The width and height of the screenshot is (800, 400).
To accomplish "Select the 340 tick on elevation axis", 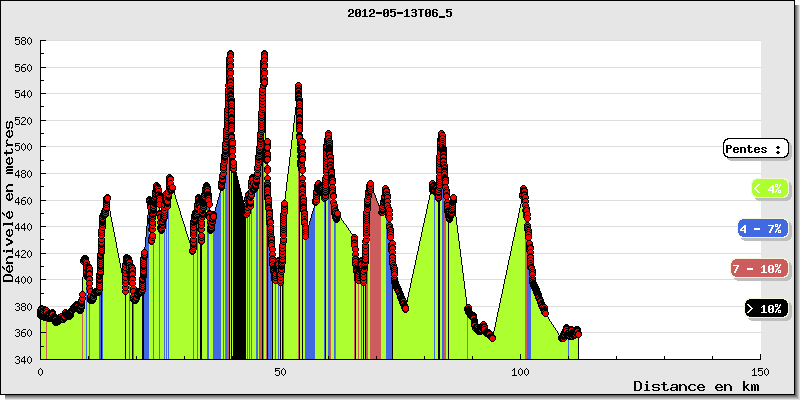I will pyautogui.click(x=23, y=359).
